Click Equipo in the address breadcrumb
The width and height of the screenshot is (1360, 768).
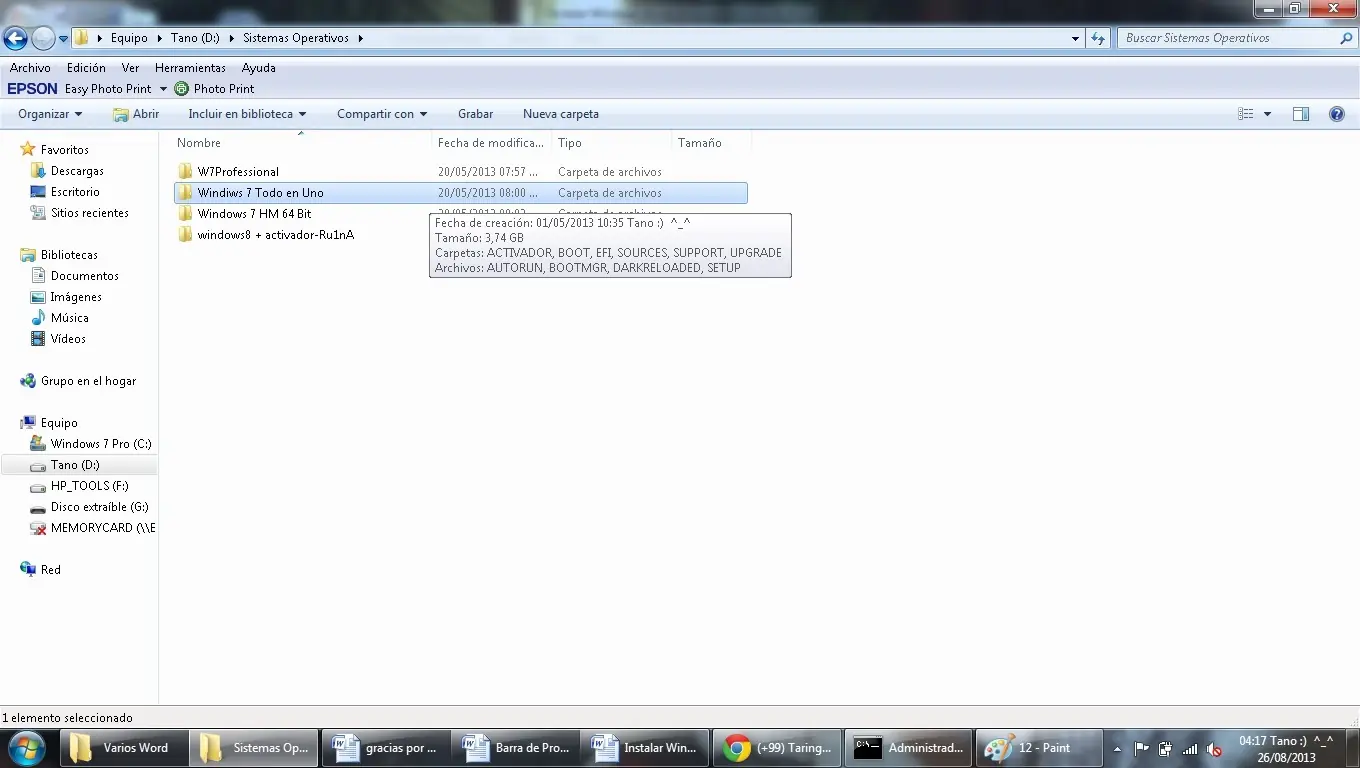[x=129, y=38]
